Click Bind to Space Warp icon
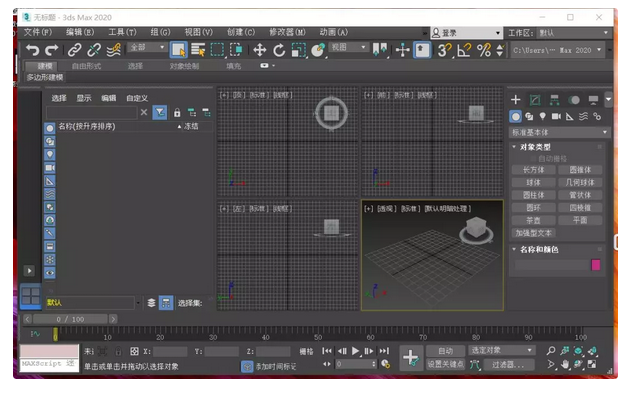 [x=114, y=50]
